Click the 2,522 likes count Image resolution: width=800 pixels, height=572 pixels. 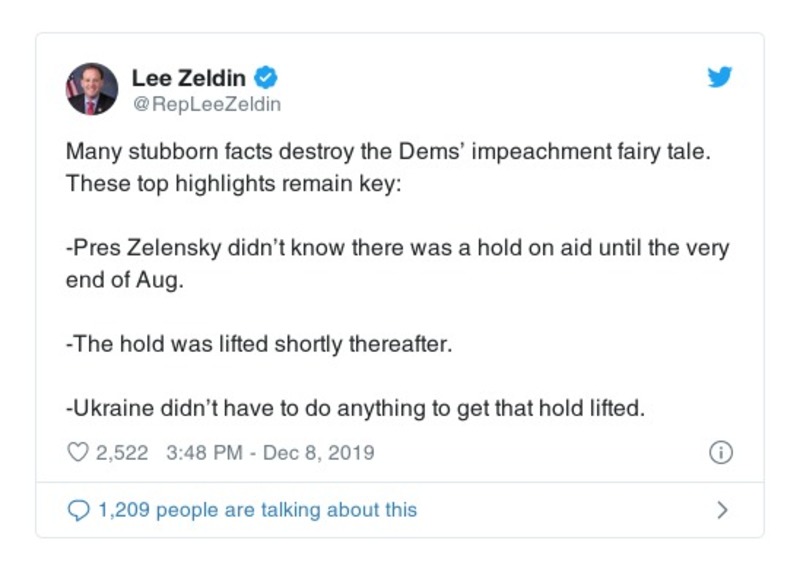(x=122, y=453)
